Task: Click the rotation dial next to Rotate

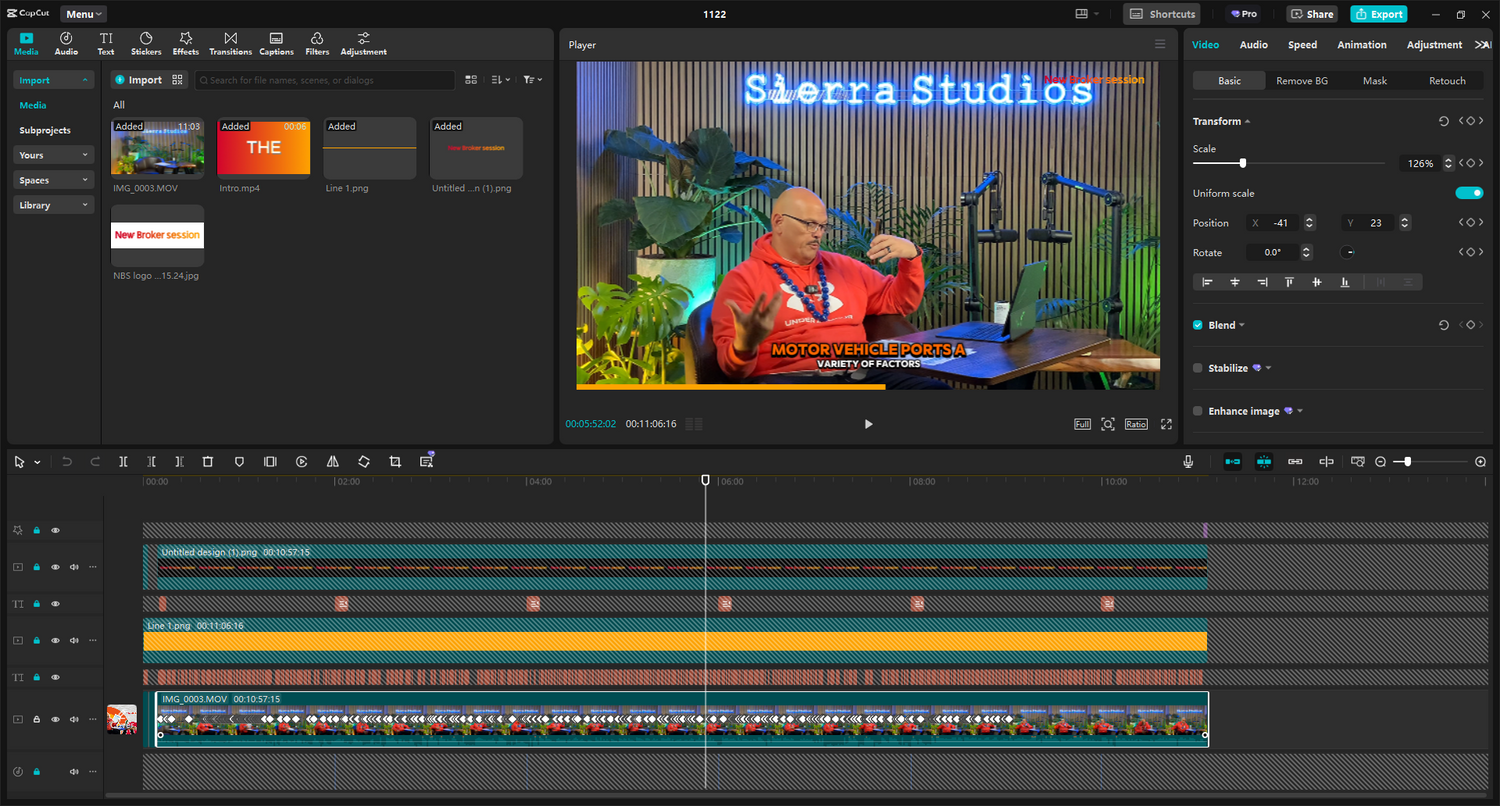Action: click(1348, 253)
